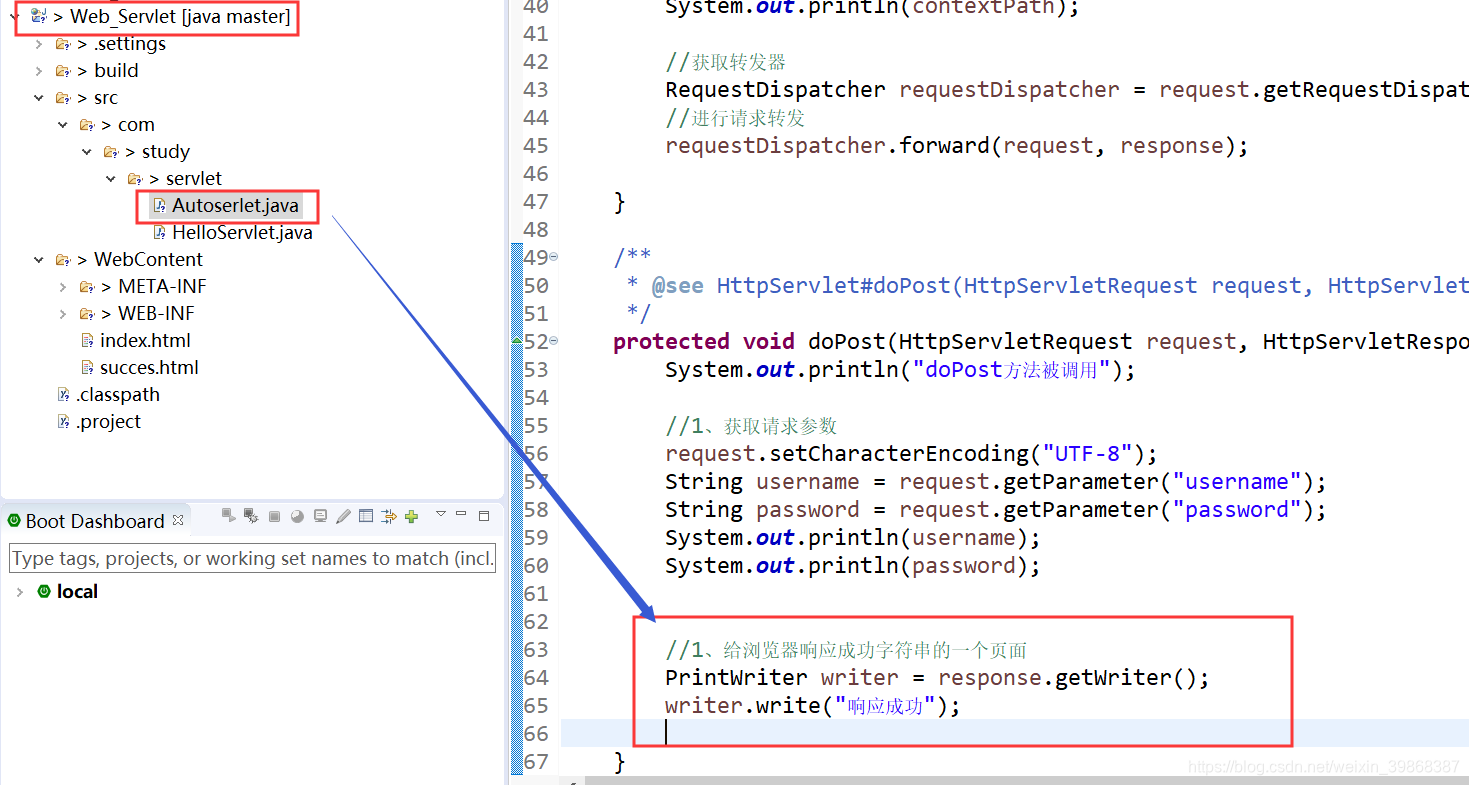Click the editor horizontal scrollbar
The image size is (1469, 785).
[1027, 780]
